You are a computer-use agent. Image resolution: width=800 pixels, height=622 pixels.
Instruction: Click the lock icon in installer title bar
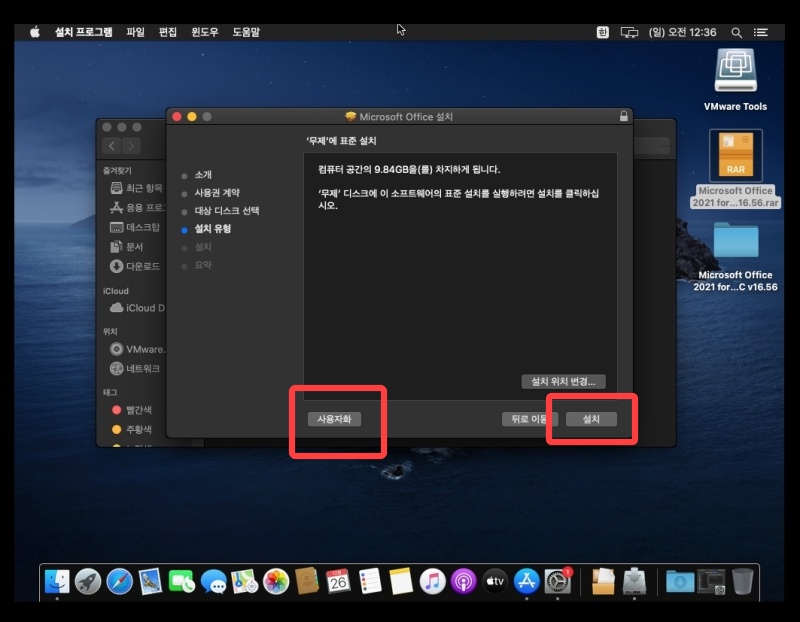point(623,116)
